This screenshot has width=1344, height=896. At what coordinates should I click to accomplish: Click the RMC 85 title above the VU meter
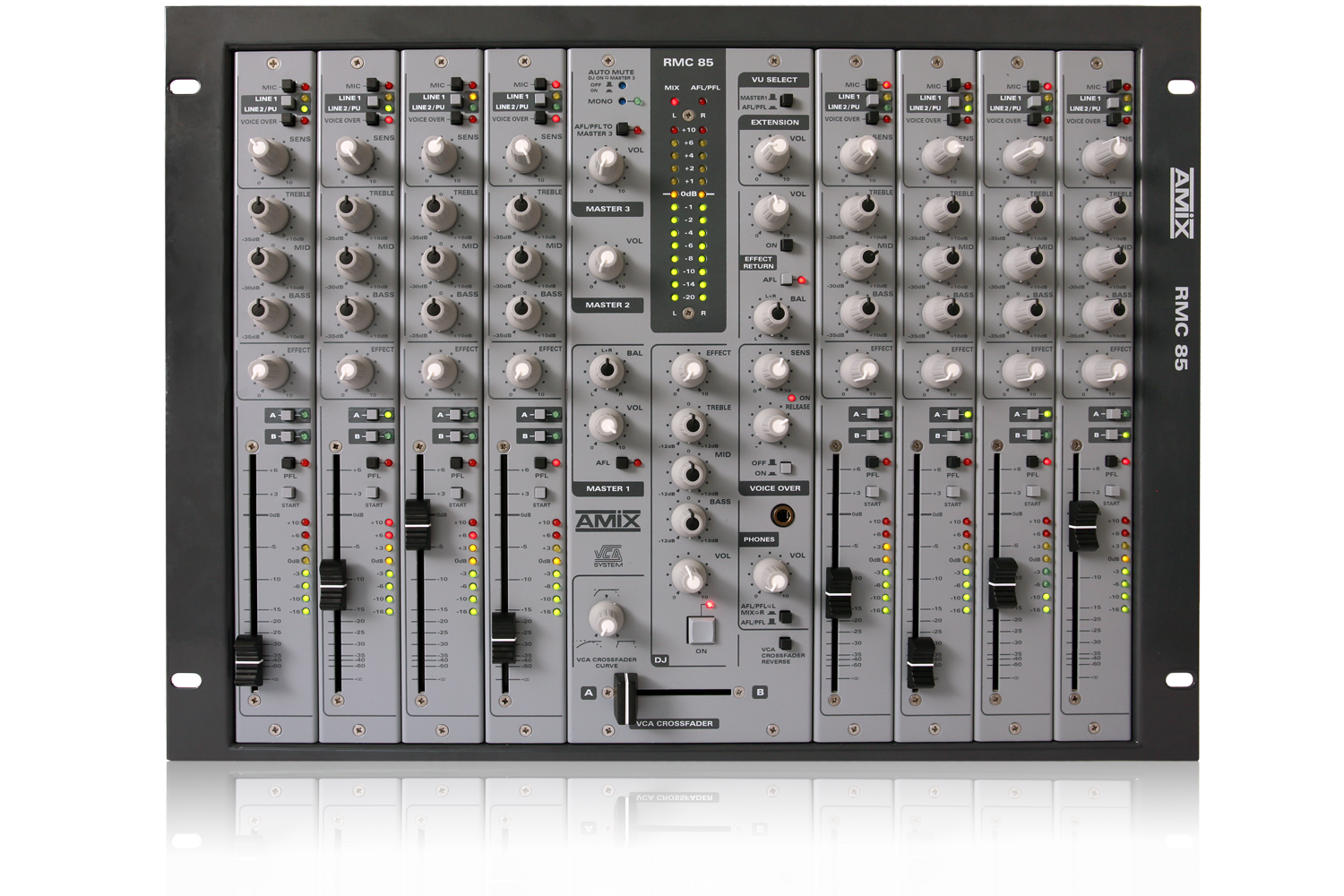[688, 63]
